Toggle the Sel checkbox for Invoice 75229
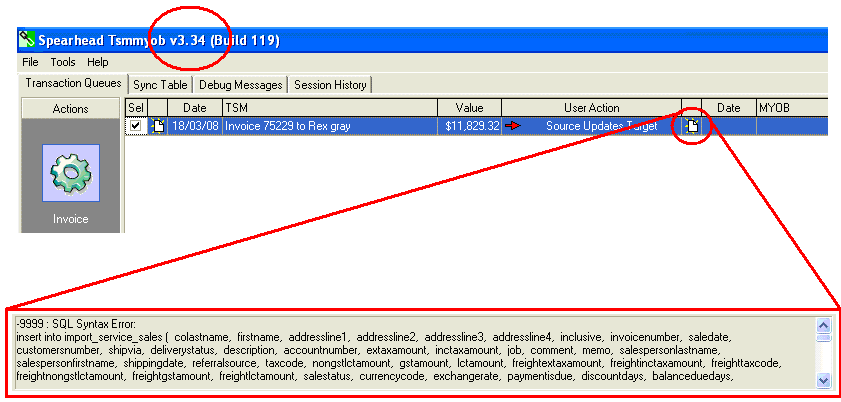Image resolution: width=841 pixels, height=402 pixels. coord(136,126)
